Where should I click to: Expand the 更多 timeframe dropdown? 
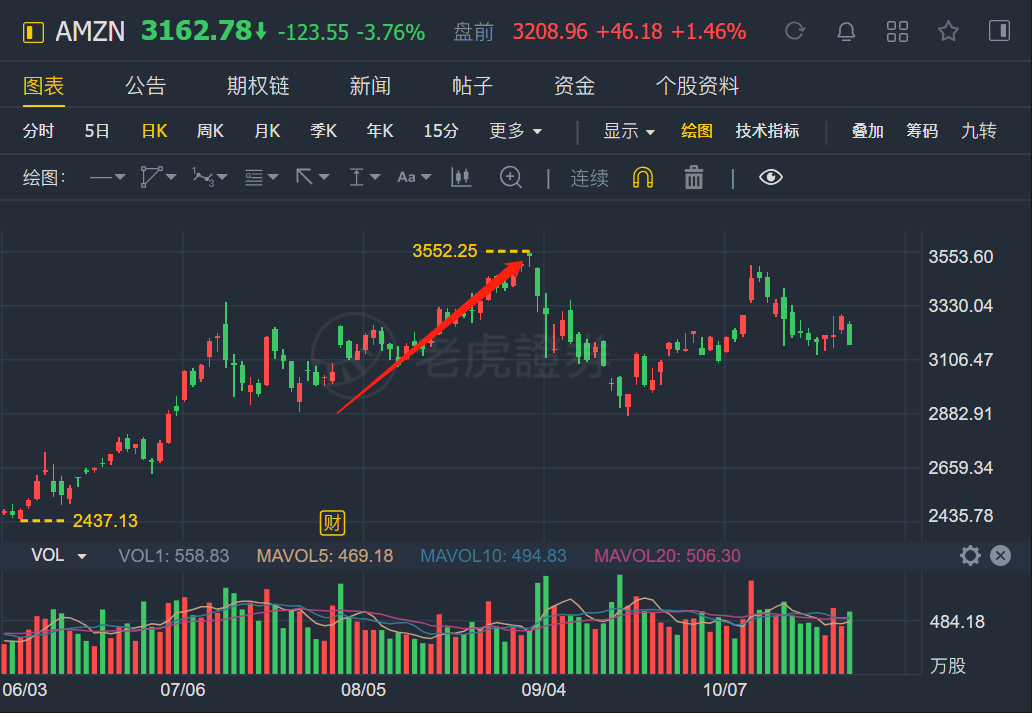click(x=515, y=131)
